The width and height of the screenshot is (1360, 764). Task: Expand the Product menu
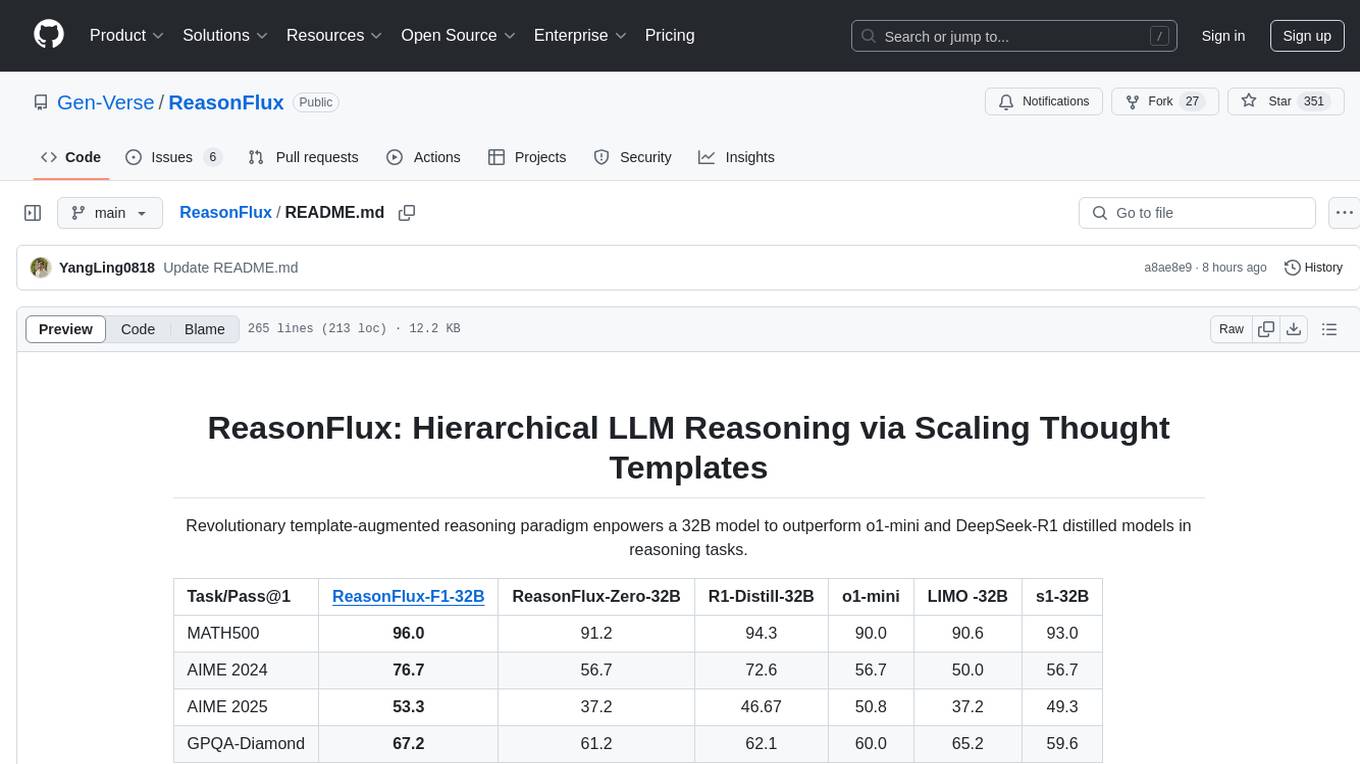[127, 35]
